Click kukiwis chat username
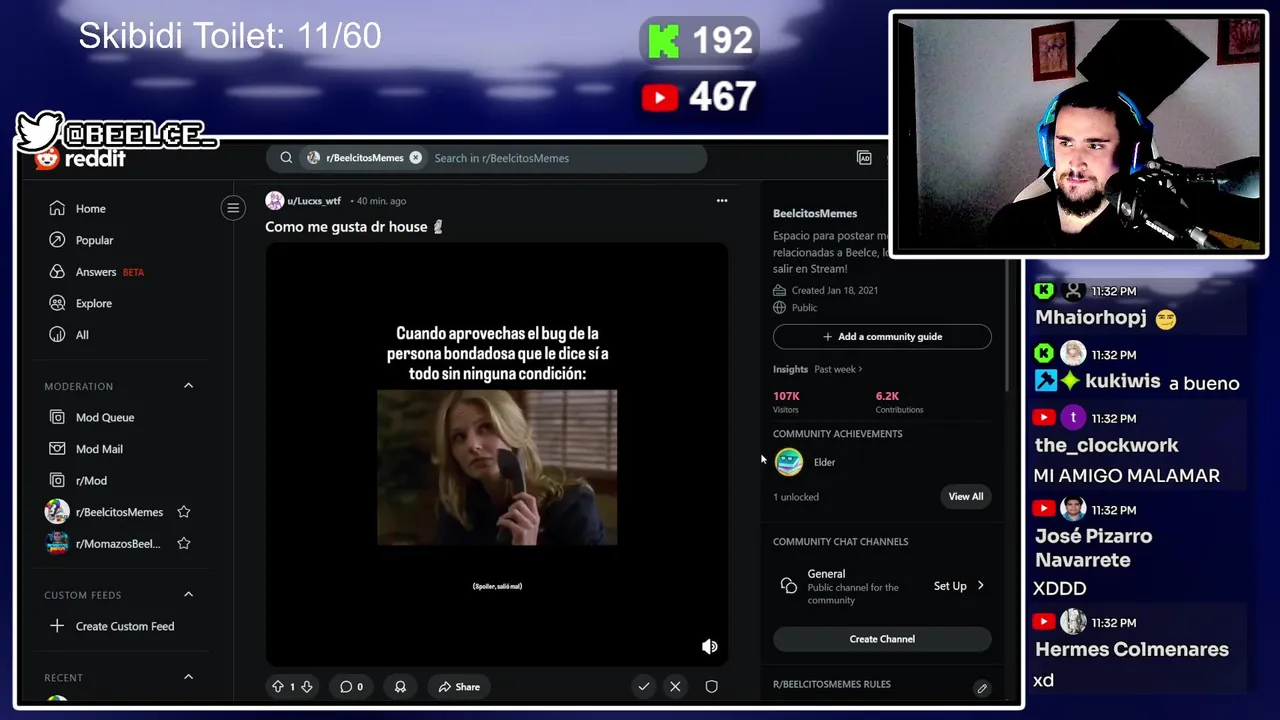 click(1123, 382)
